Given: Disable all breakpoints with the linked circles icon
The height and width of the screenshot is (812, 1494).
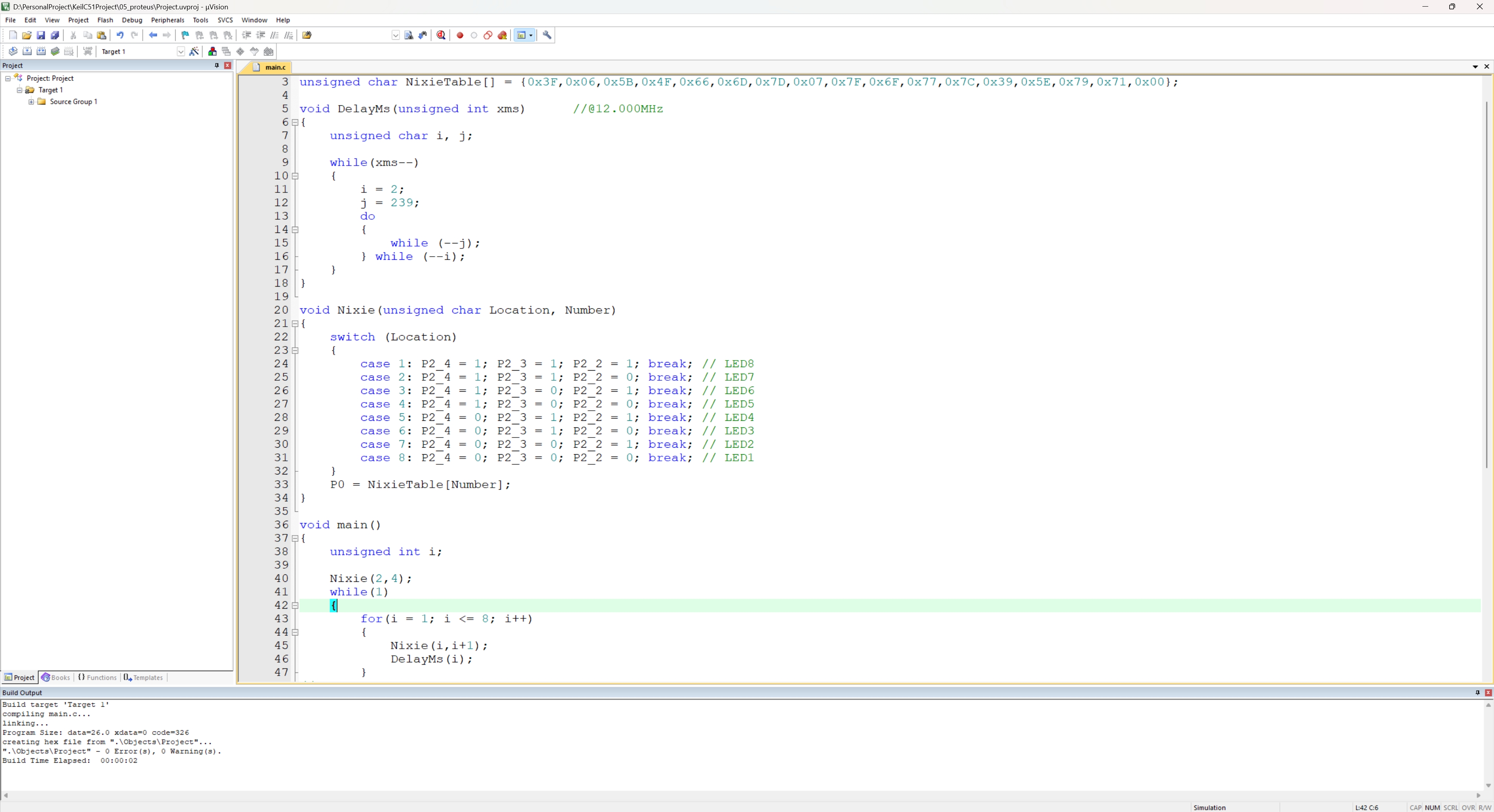Looking at the screenshot, I should (488, 35).
